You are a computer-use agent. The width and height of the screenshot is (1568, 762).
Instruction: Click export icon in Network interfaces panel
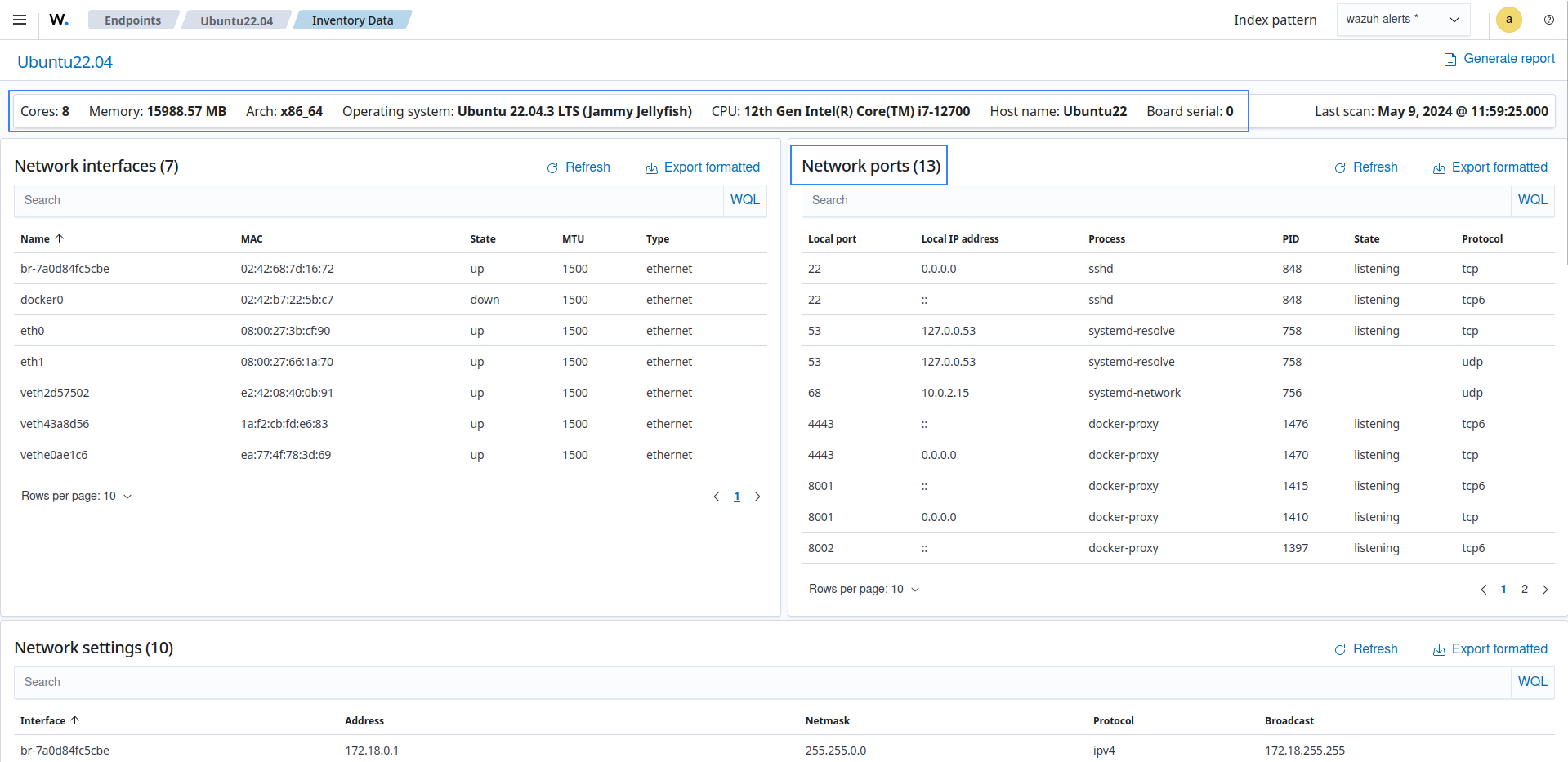pyautogui.click(x=651, y=167)
